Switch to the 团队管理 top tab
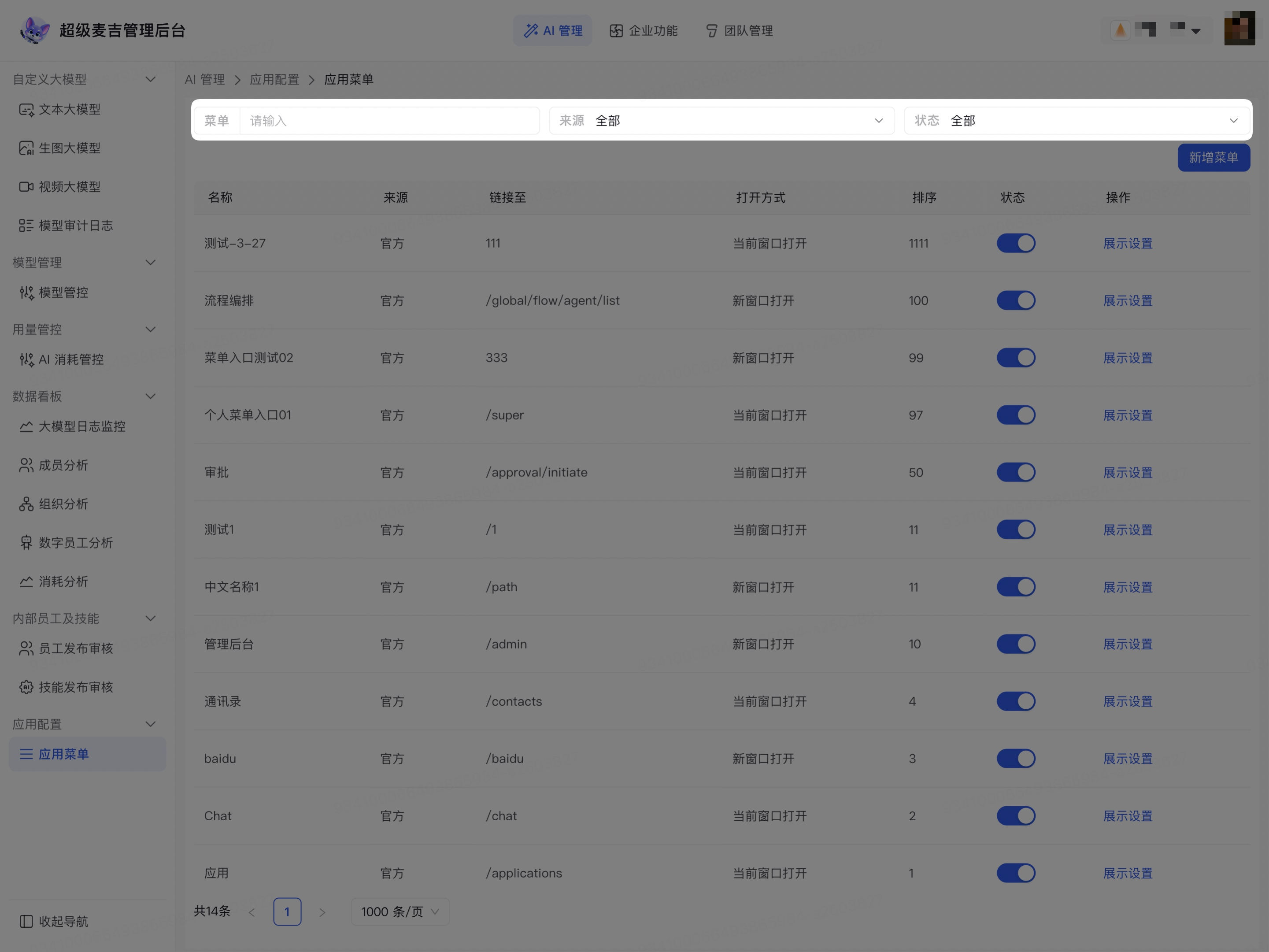Screen dimensions: 1269x952 pos(739,30)
